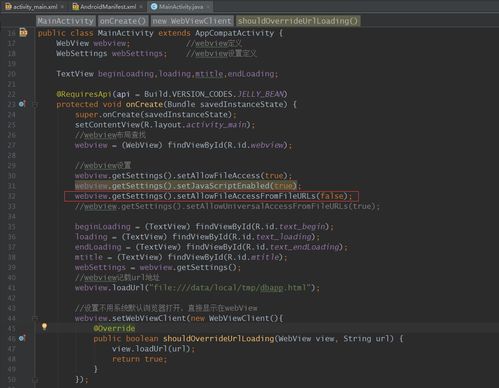Image resolution: width=499 pixels, height=388 pixels.
Task: Click the override gutter icon beside shouldOverrideUrlLoading
Action: [x=22, y=338]
